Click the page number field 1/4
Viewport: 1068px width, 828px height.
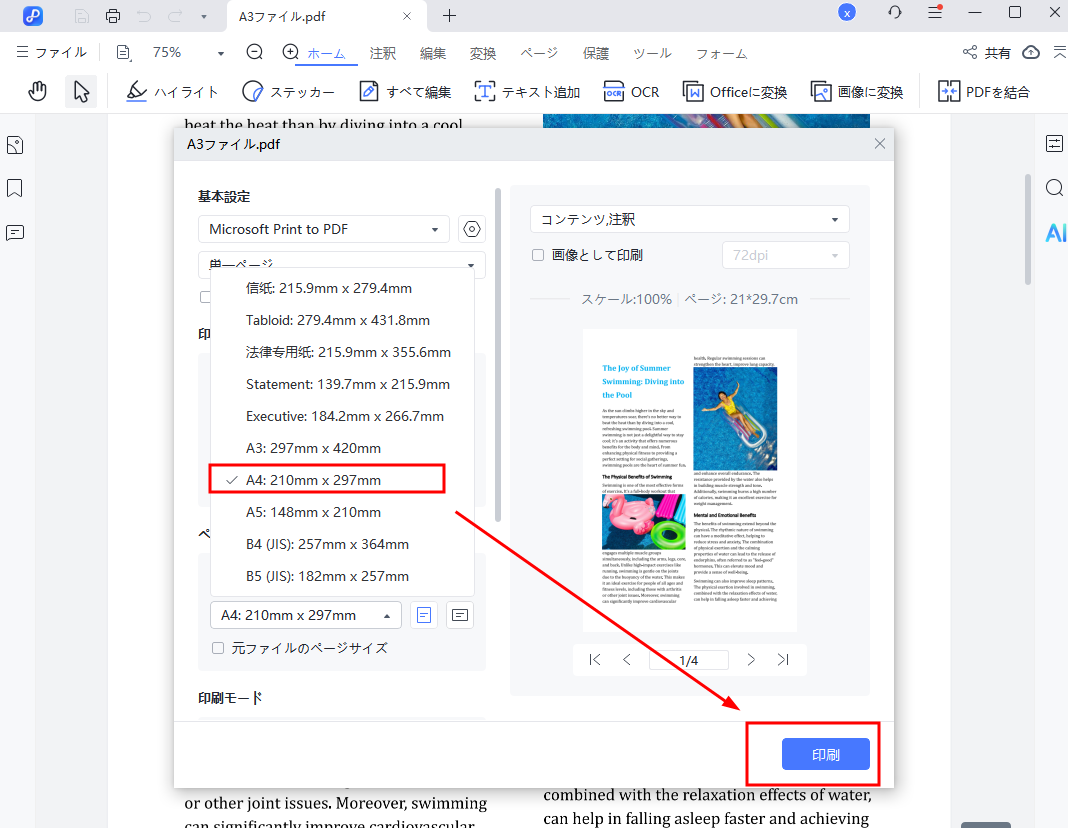coord(688,660)
